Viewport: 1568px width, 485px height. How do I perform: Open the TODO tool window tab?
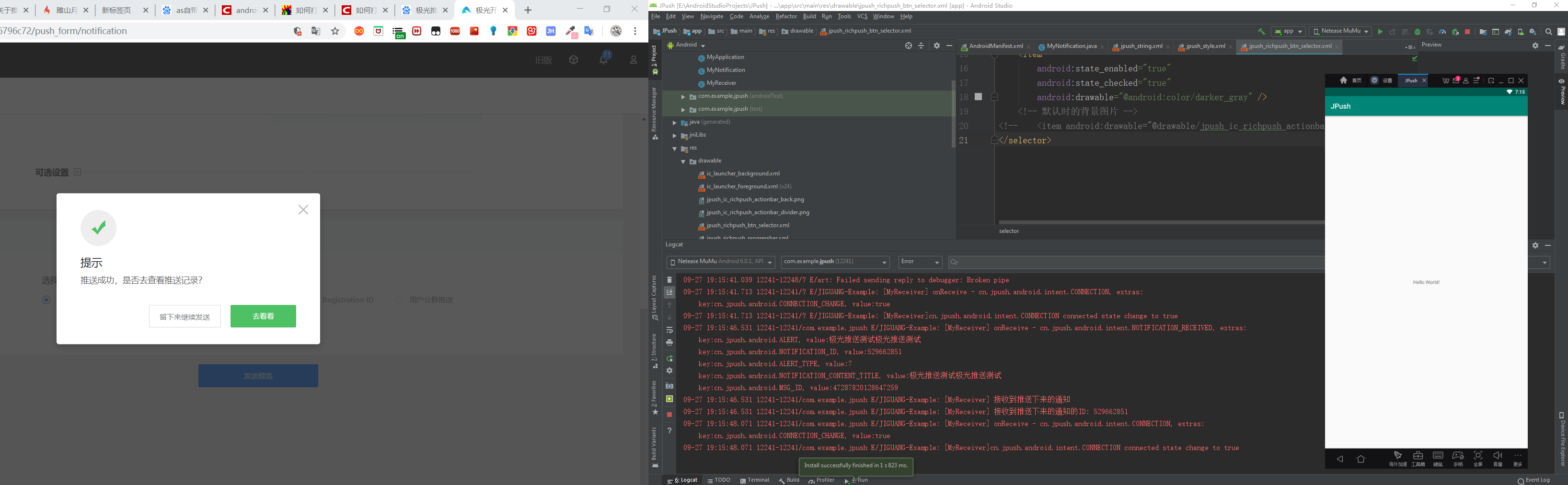tap(719, 480)
